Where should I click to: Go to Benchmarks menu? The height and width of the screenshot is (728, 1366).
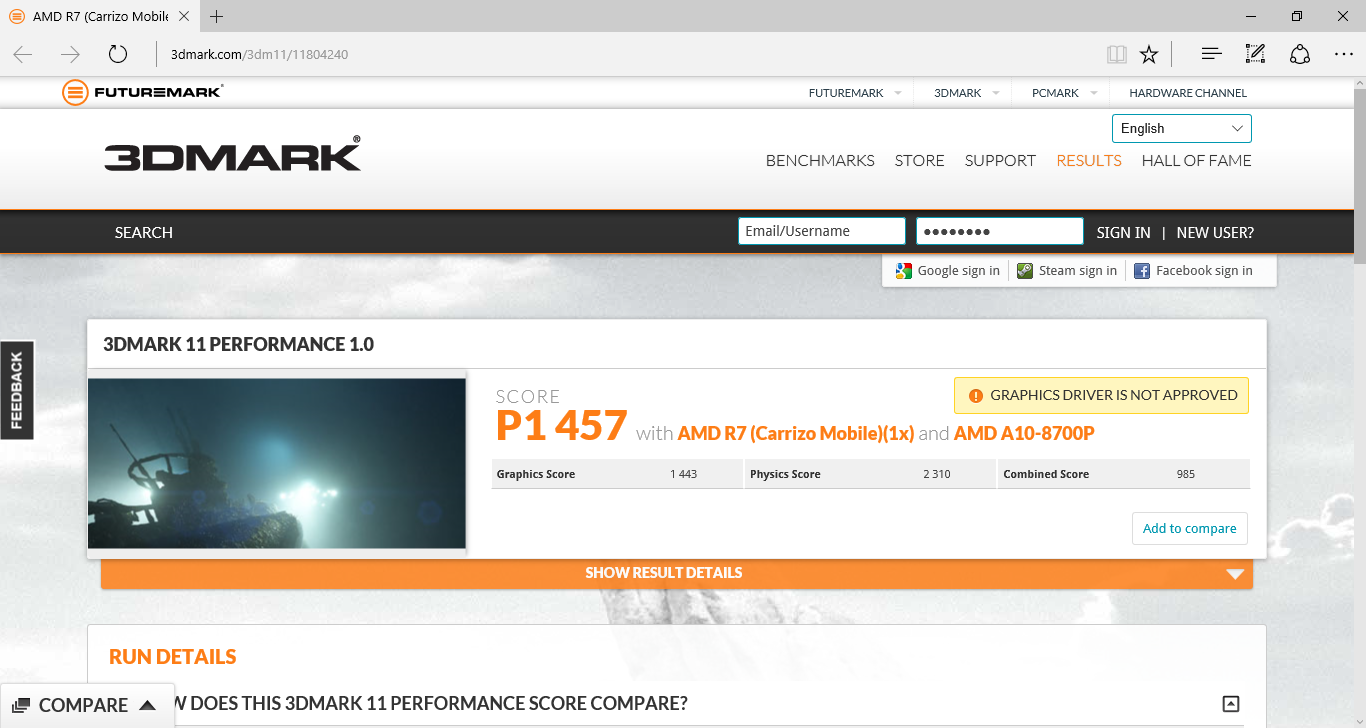point(820,160)
